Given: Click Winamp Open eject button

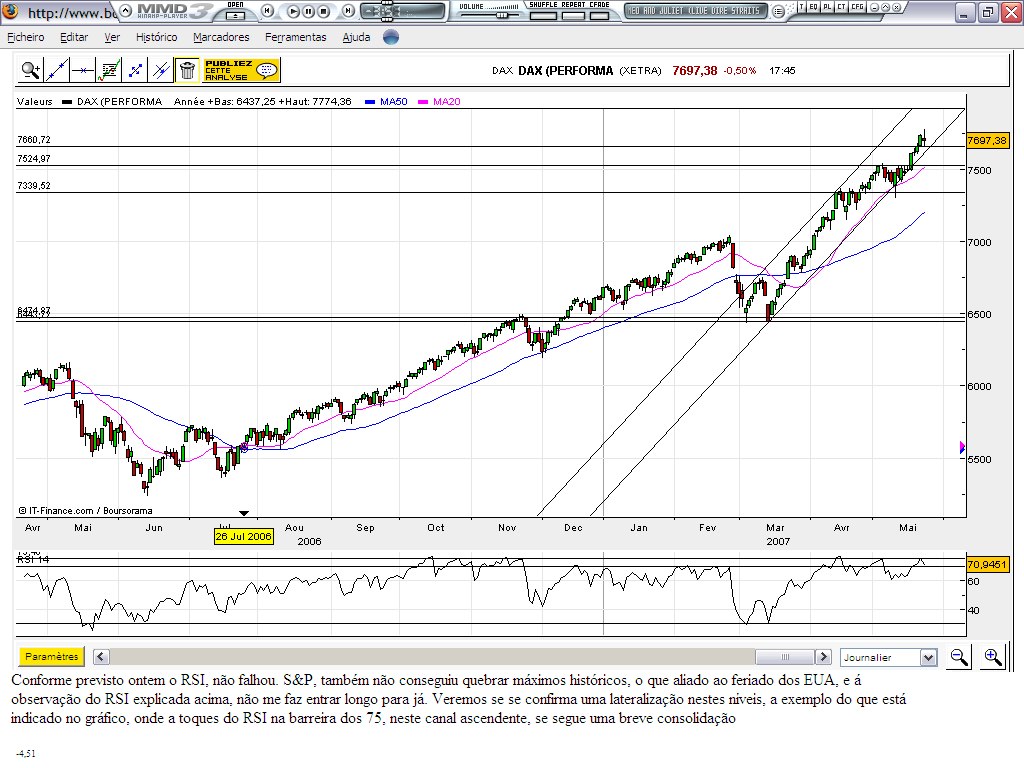Looking at the screenshot, I should (x=235, y=14).
